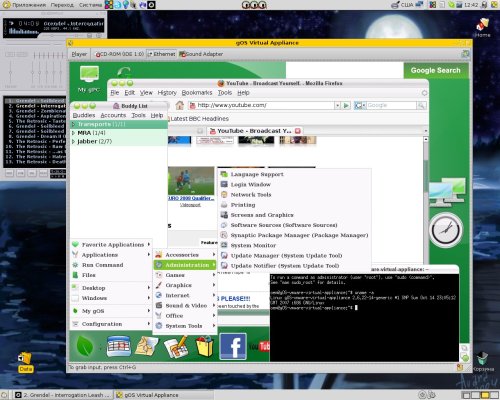Open Firefox Bookmarks menu

(197, 93)
